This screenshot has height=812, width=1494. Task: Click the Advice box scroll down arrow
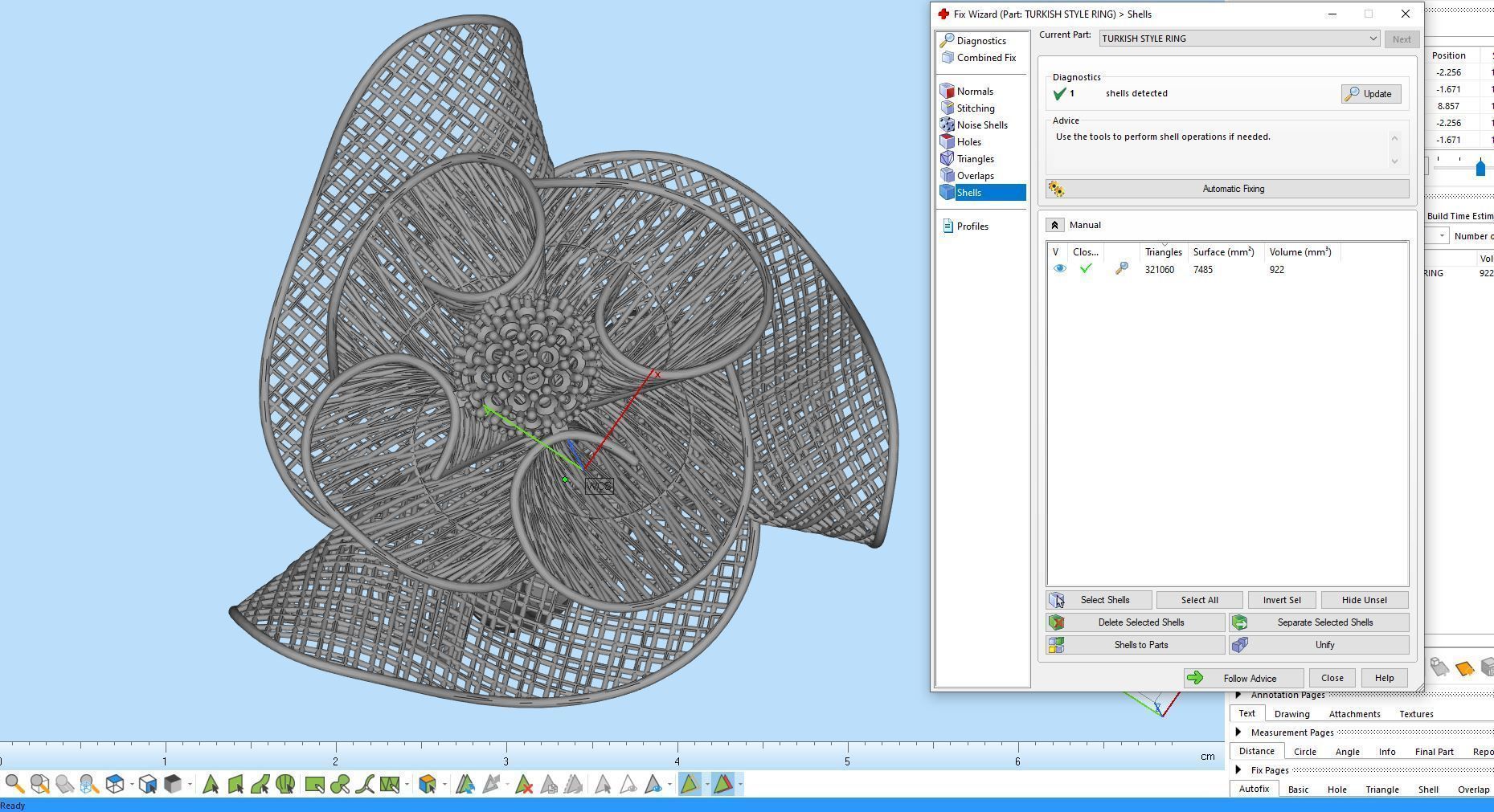click(x=1394, y=161)
